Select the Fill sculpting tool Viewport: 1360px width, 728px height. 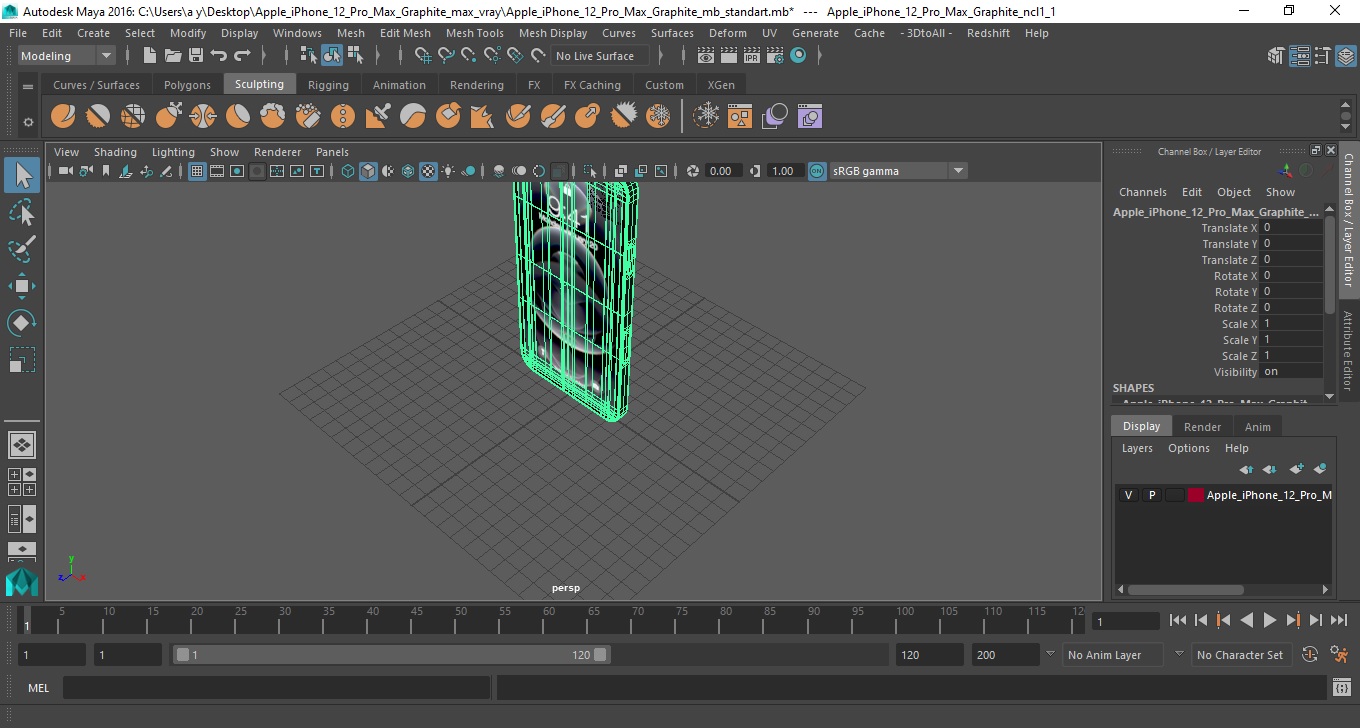483,117
